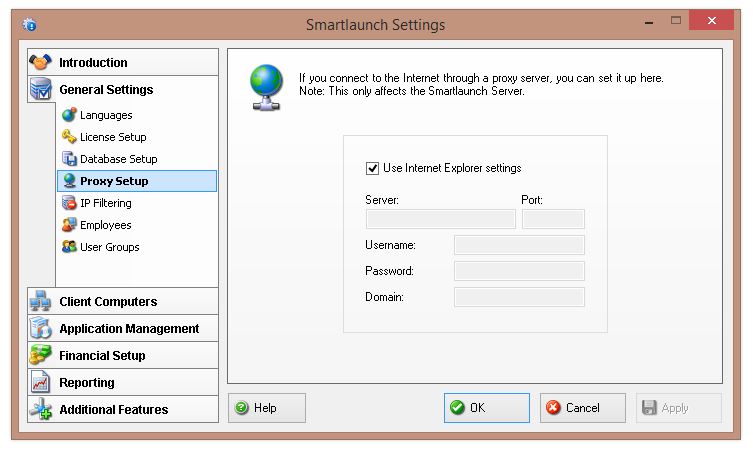Select Proxy Setup in the sidebar
The image size is (753, 453).
coord(114,181)
